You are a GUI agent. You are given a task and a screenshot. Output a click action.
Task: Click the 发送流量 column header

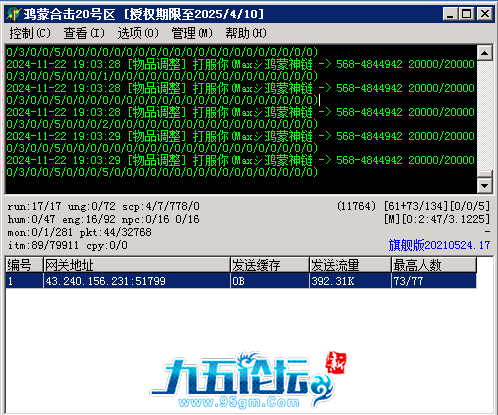pos(350,265)
